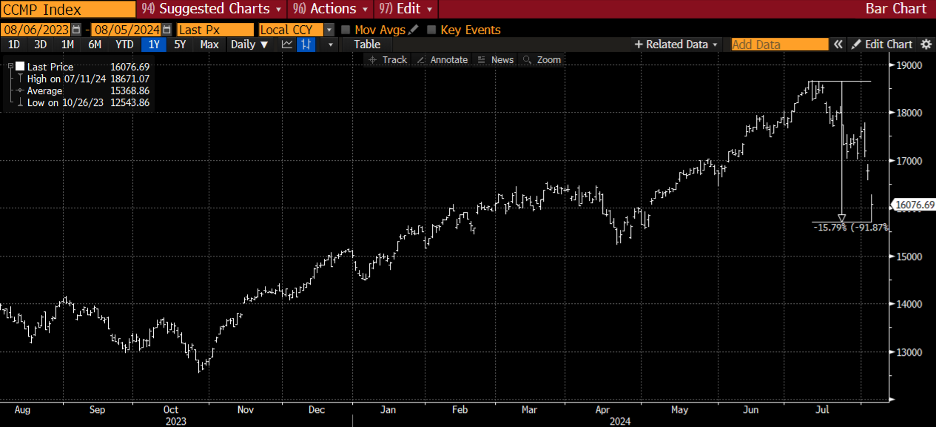936x428 pixels.
Task: Toggle the Last Price legend checkbox
Action: (x=20, y=66)
